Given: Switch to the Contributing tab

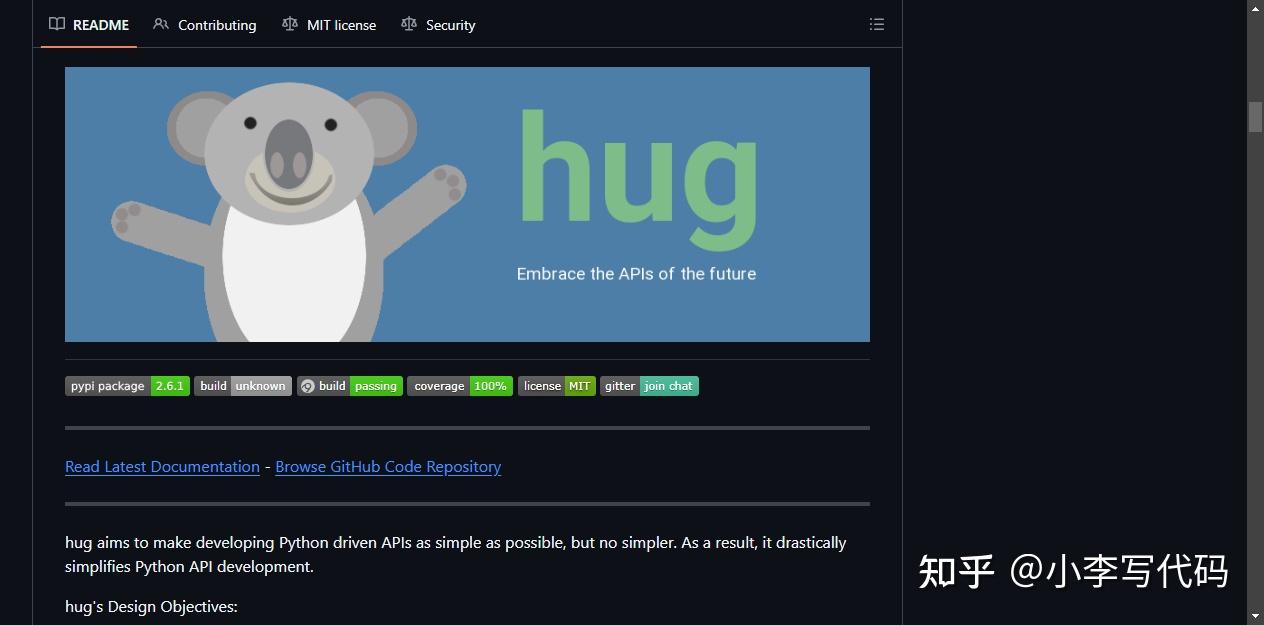Looking at the screenshot, I should (205, 25).
